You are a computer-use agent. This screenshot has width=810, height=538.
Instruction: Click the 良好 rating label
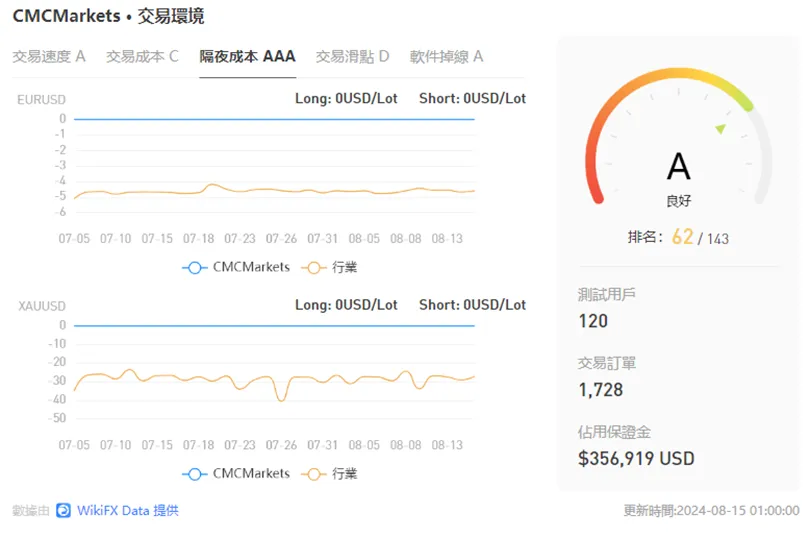tap(678, 201)
